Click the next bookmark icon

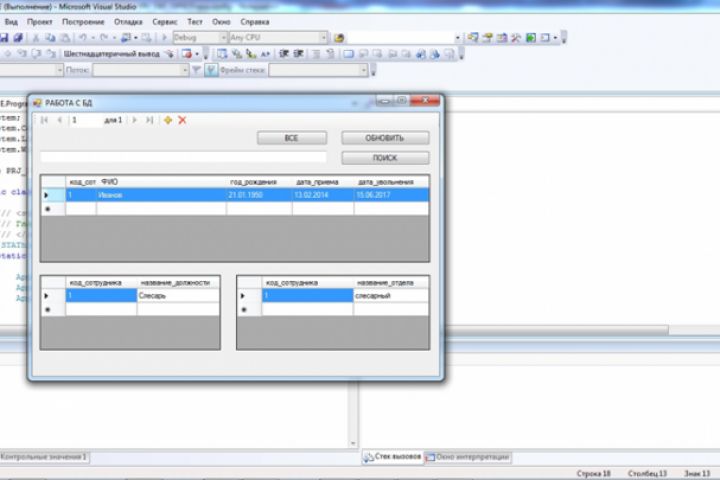pyautogui.click(x=377, y=54)
